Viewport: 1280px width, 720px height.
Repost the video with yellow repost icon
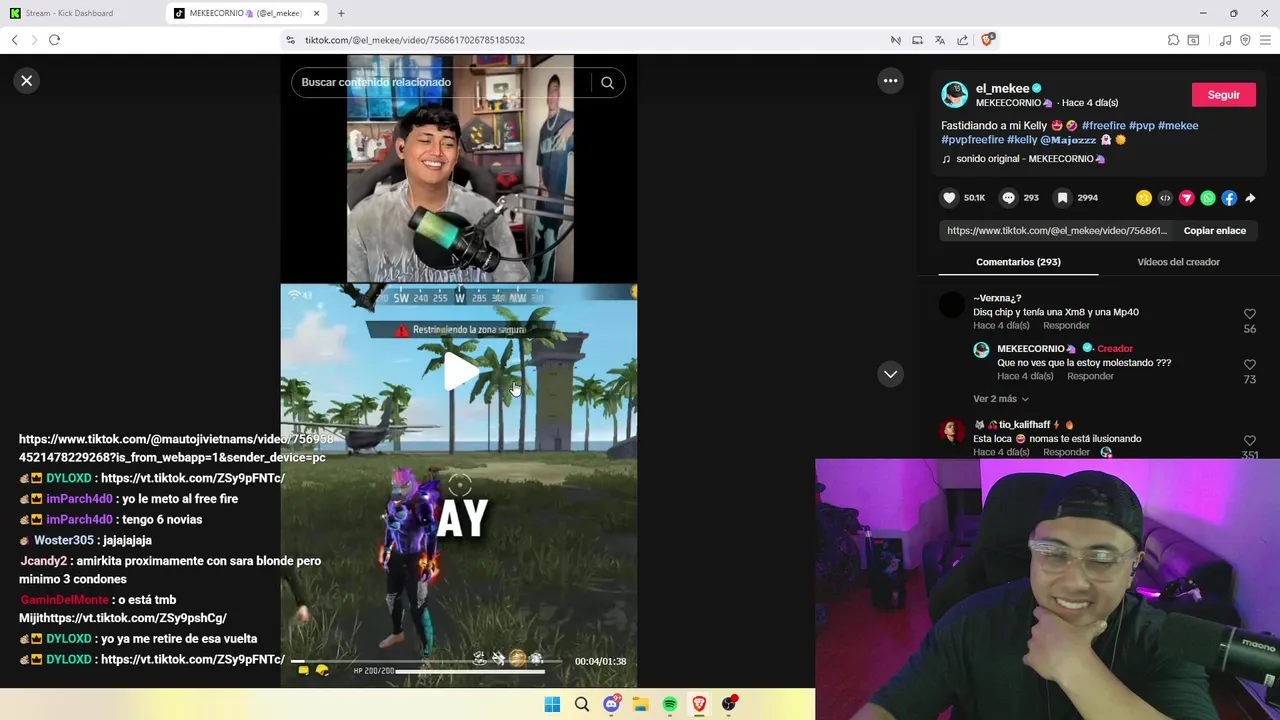tap(1144, 198)
